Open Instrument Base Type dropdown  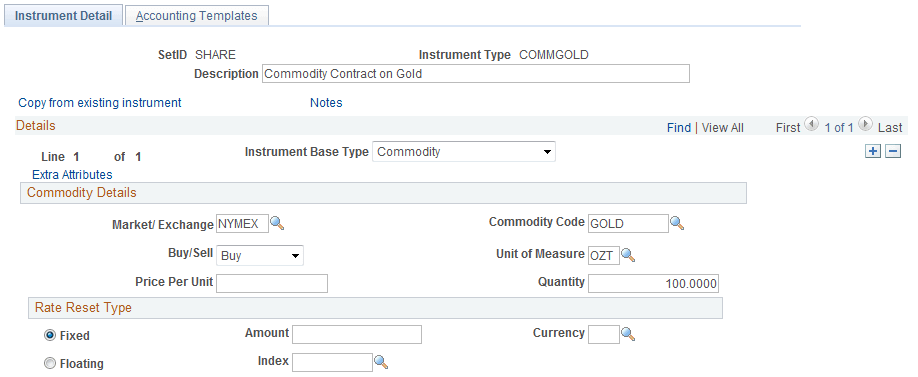click(464, 152)
